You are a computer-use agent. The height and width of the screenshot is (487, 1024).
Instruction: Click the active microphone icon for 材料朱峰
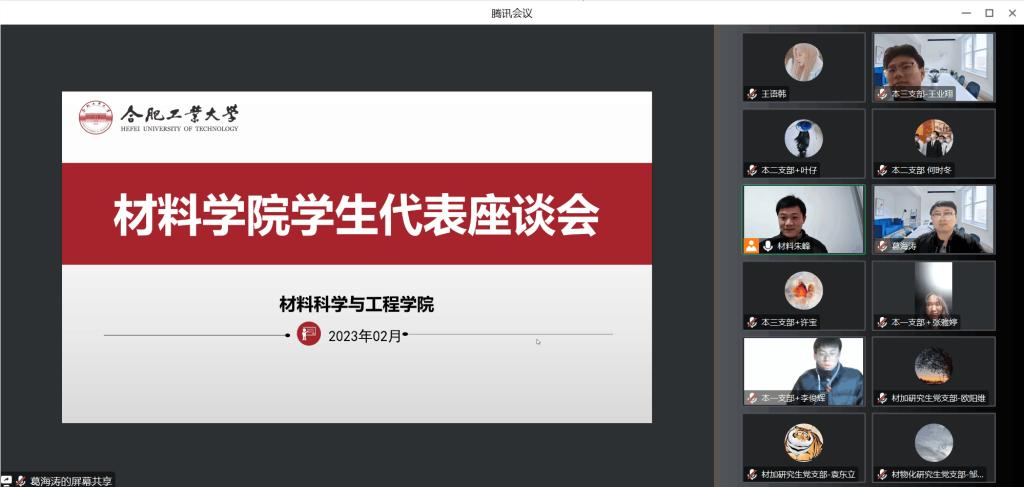(x=768, y=245)
